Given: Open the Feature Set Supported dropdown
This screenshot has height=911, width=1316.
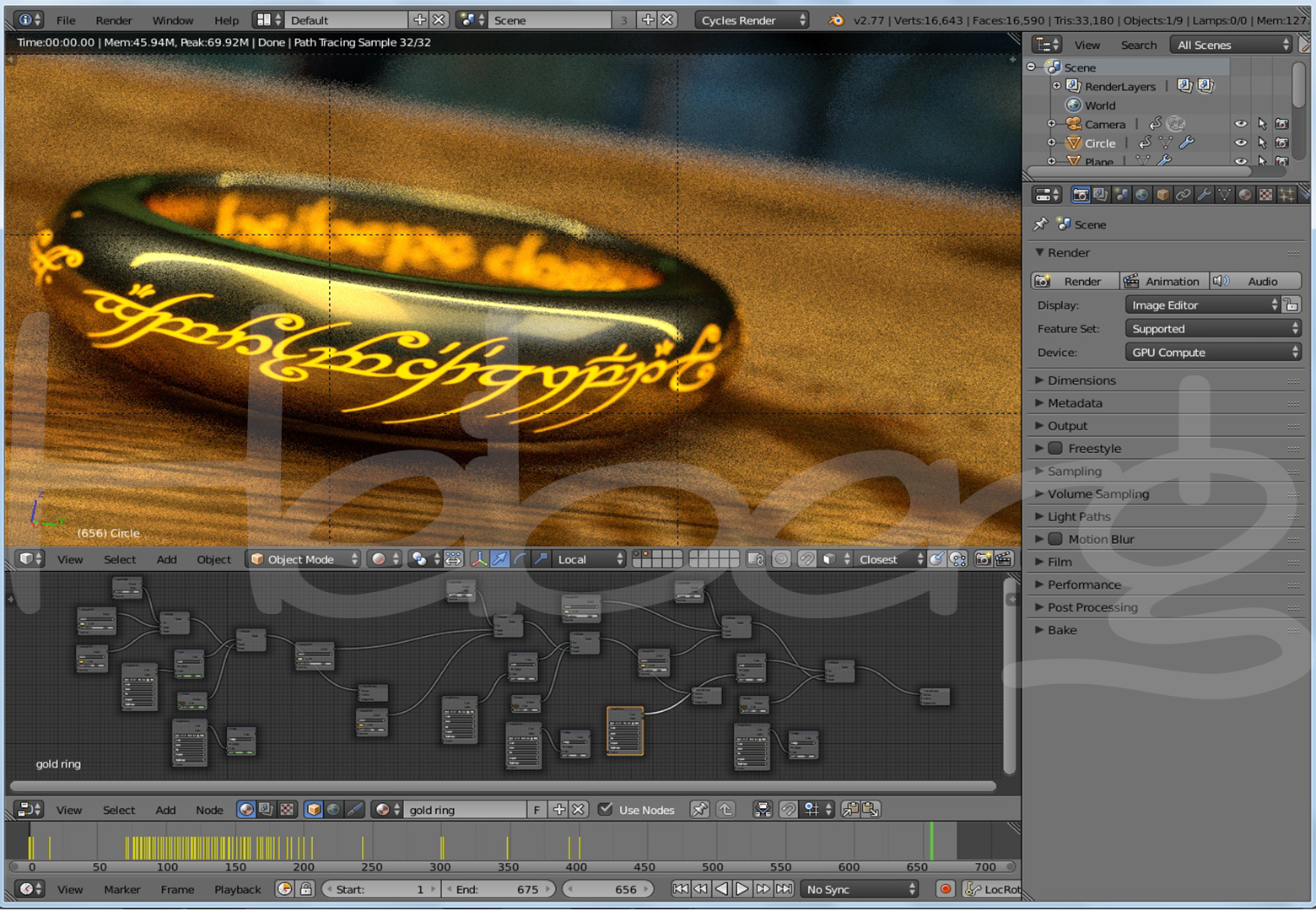Looking at the screenshot, I should coord(1213,329).
